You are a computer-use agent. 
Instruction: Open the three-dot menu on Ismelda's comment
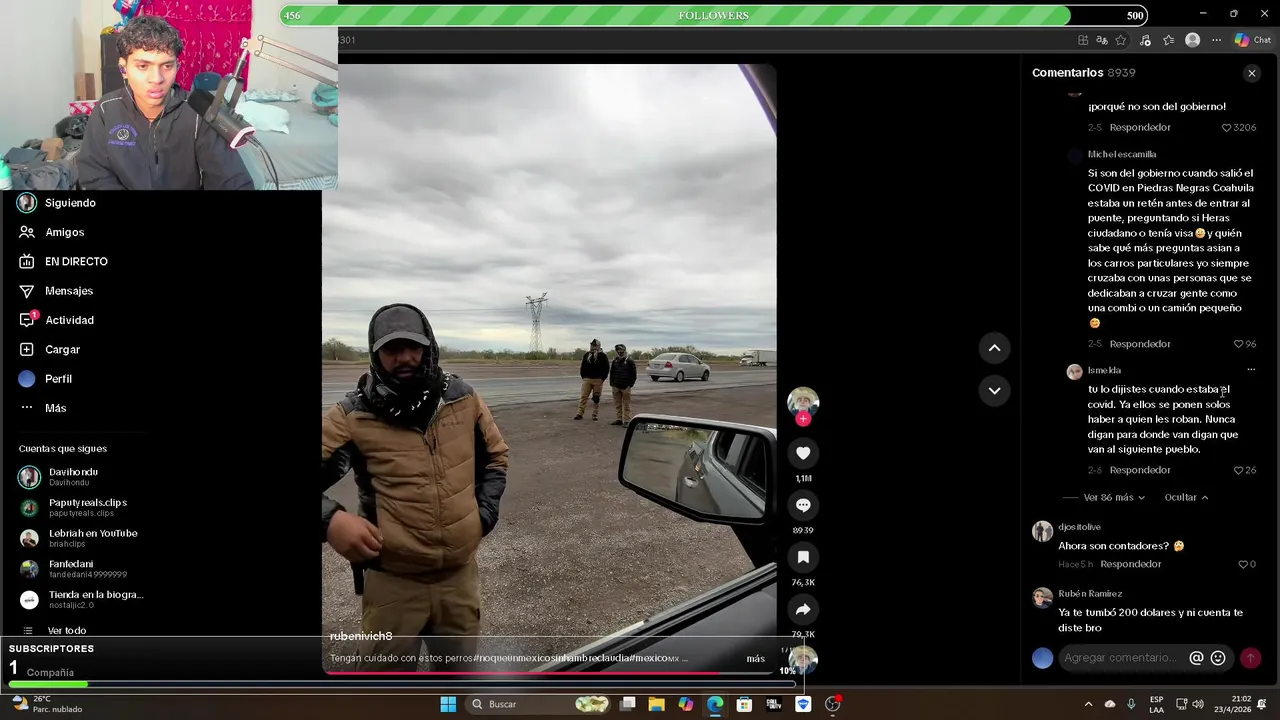(x=1250, y=370)
